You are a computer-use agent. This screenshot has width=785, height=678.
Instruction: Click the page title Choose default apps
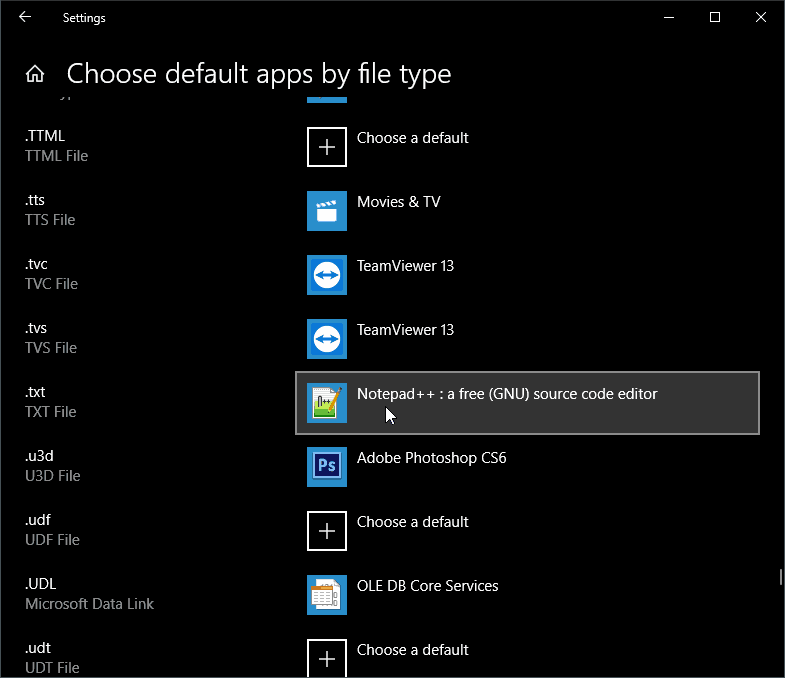click(x=259, y=74)
